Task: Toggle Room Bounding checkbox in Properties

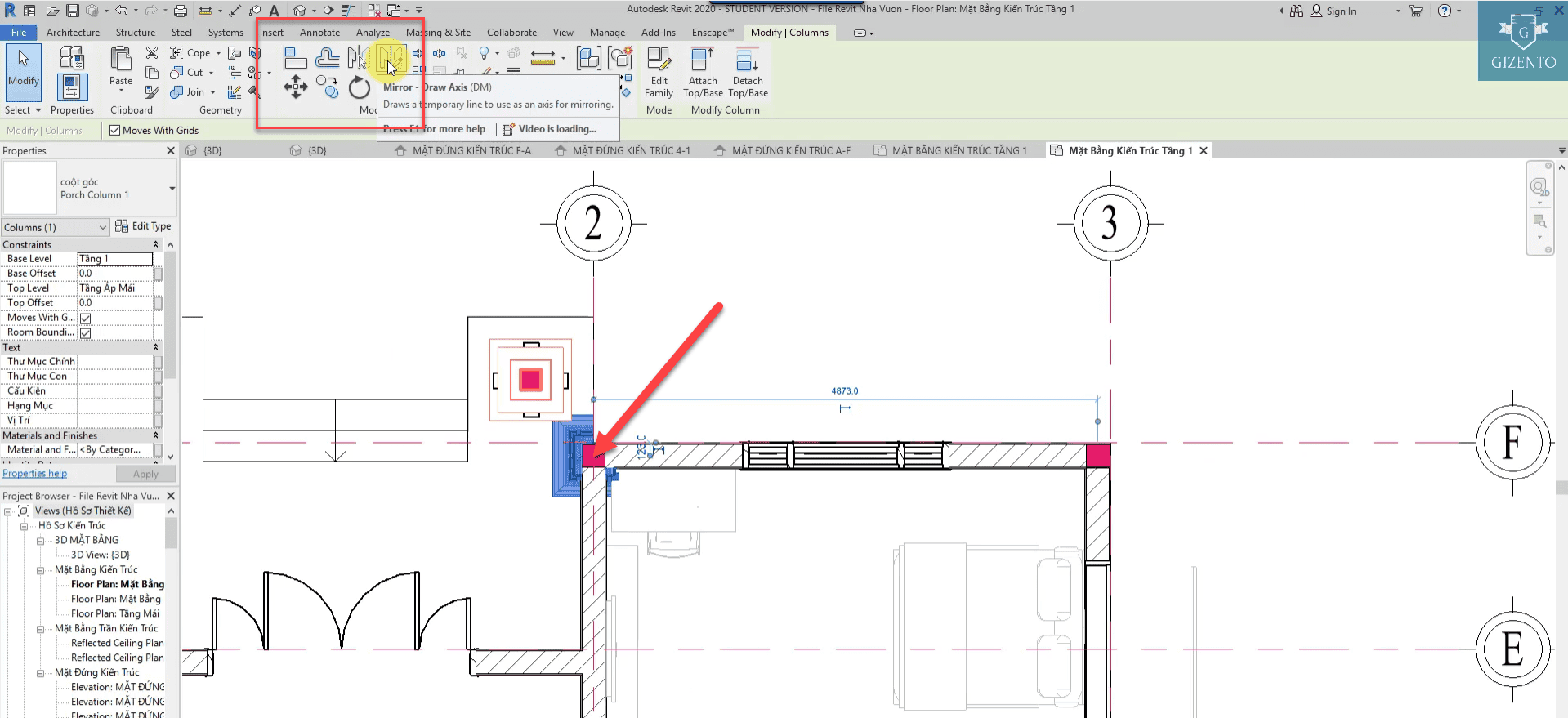Action: coord(85,332)
